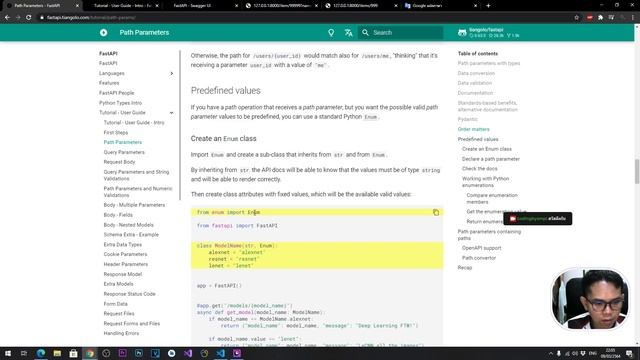This screenshot has height=360, width=640.
Task: Open File Explorer from the taskbar
Action: (57, 353)
